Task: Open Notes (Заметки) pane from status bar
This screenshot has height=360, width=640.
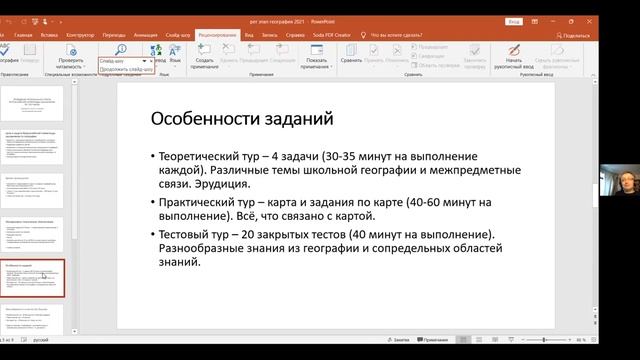Action: 398,340
